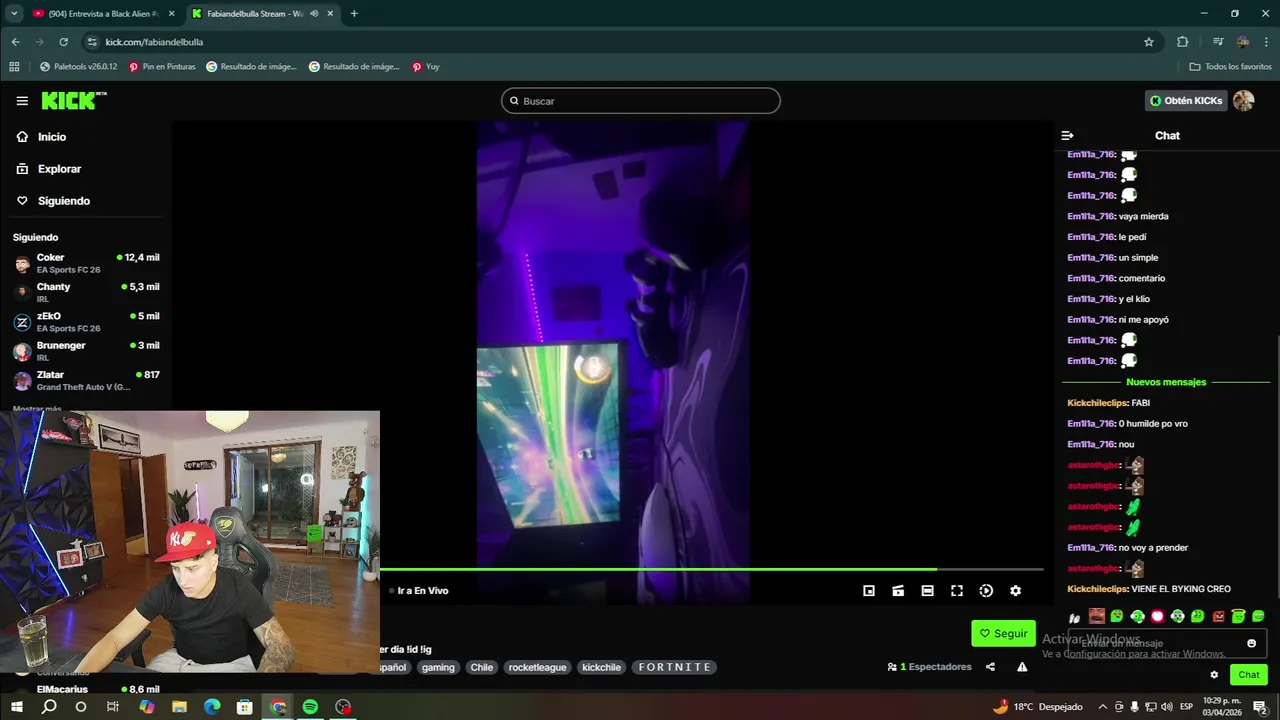Go back in browser history

[15, 42]
